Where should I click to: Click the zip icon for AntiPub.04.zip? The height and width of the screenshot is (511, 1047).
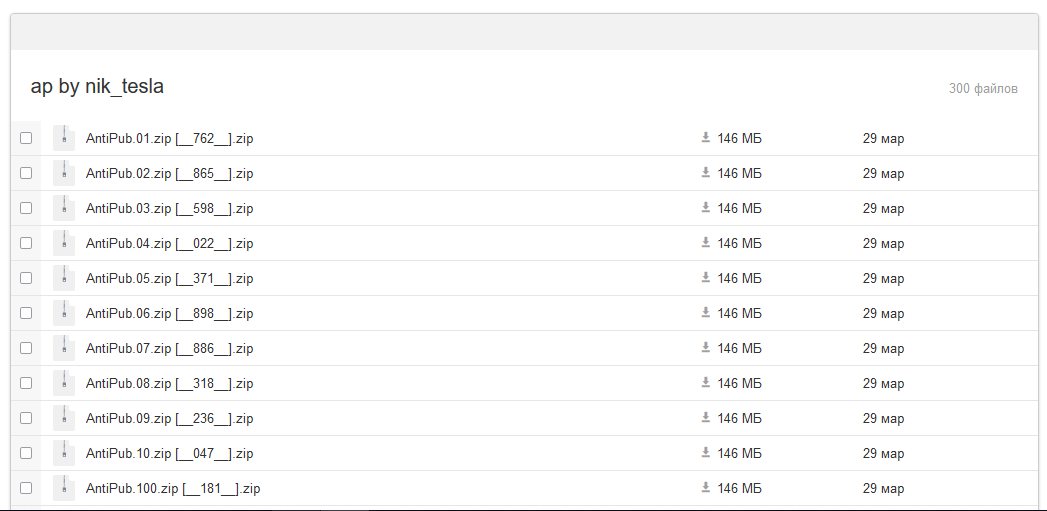(64, 243)
